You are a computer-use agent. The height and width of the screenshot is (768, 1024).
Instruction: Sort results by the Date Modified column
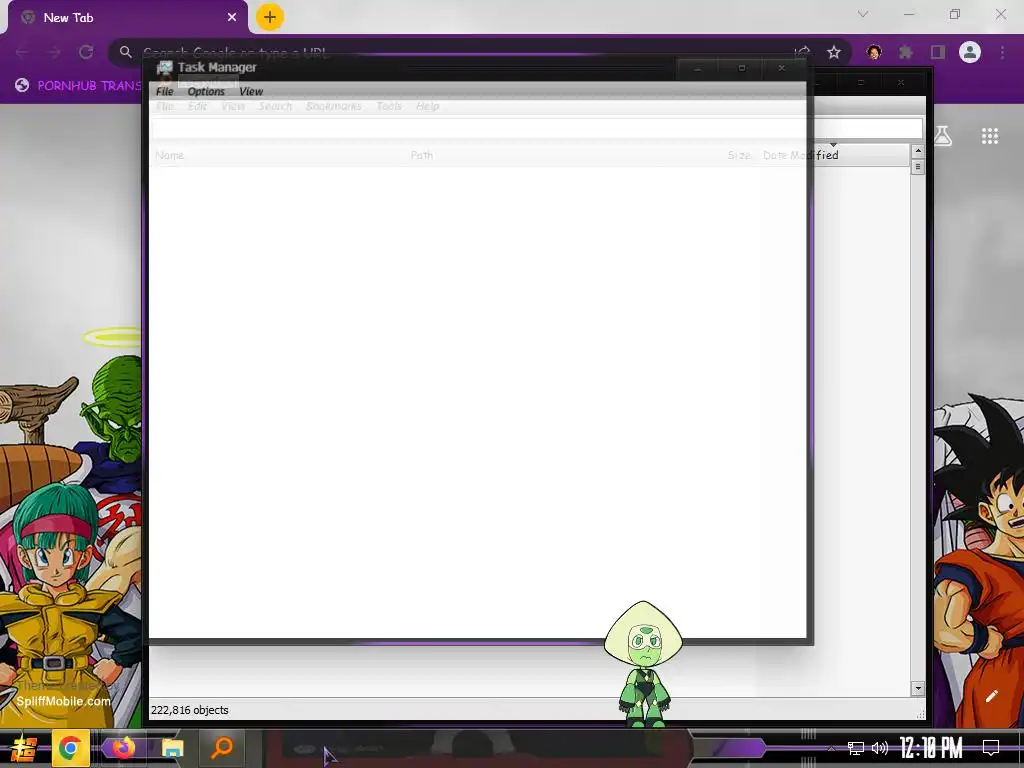click(801, 155)
